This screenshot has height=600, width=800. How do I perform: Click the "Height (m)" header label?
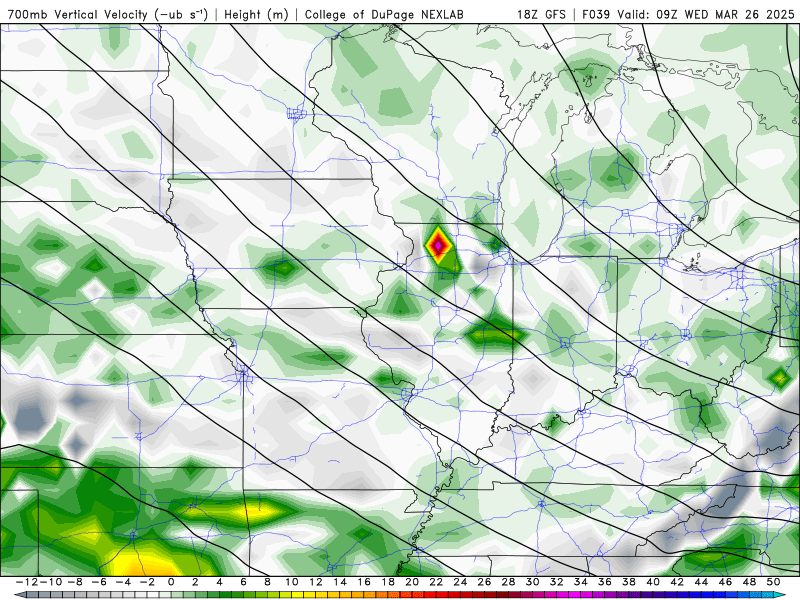[257, 14]
